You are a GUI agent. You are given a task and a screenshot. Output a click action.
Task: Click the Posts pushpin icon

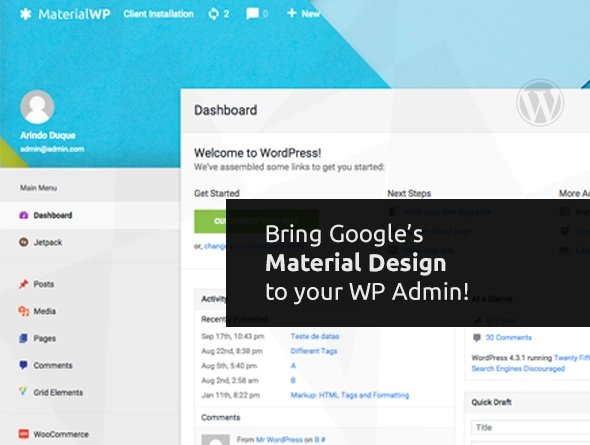(24, 284)
